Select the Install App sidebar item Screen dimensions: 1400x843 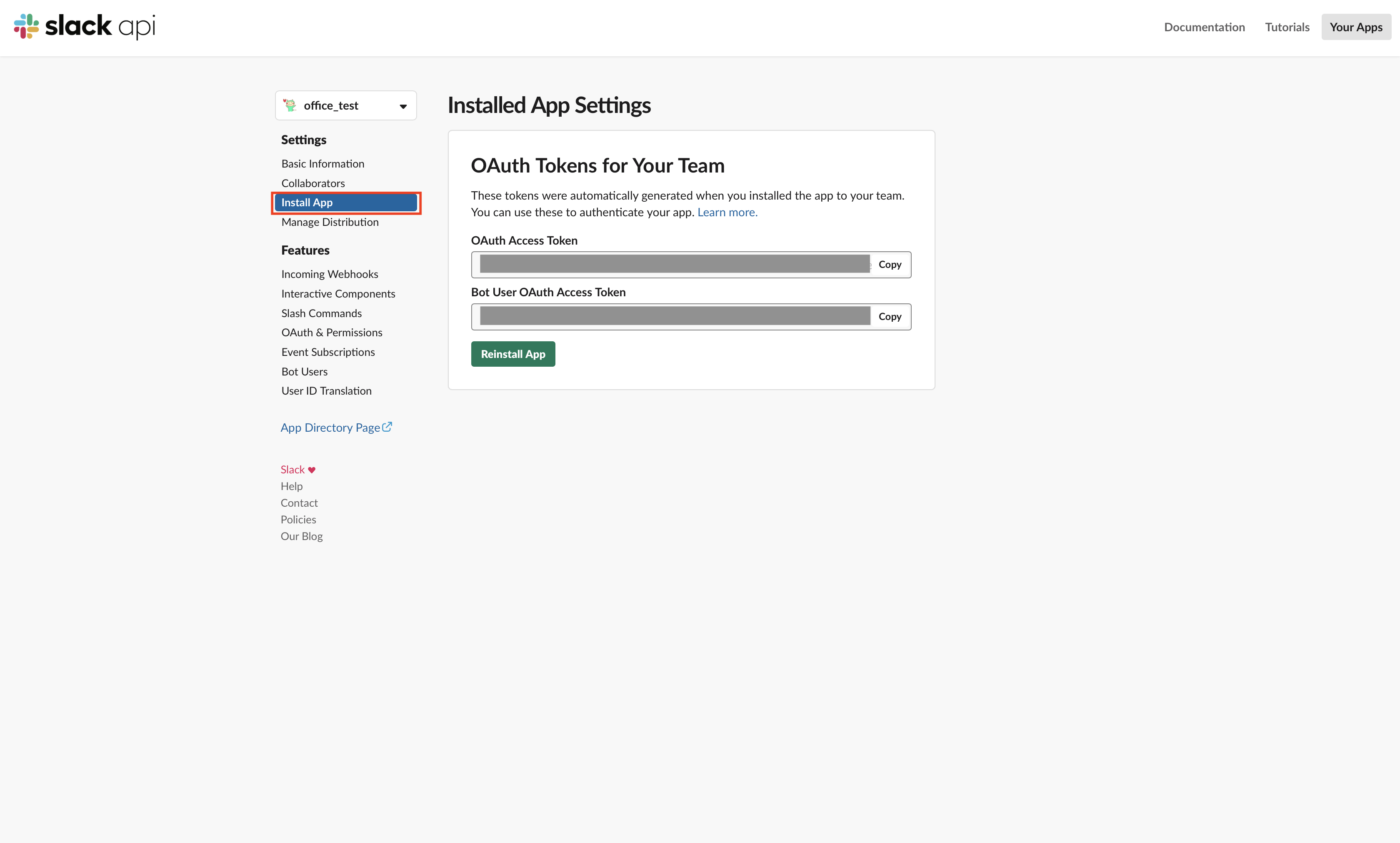click(346, 202)
